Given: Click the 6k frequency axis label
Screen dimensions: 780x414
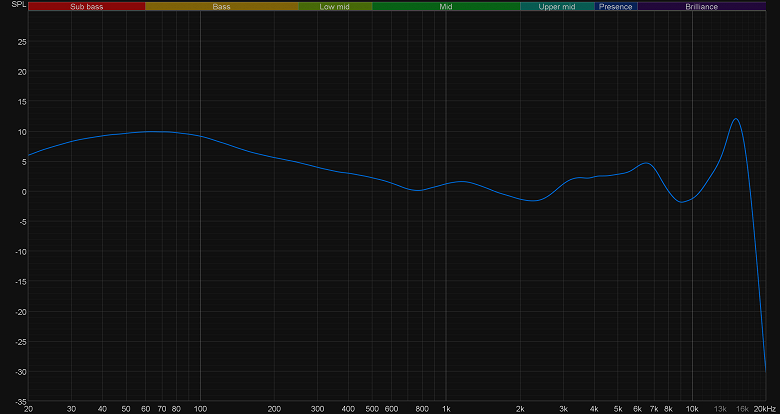Looking at the screenshot, I should pos(638,409).
